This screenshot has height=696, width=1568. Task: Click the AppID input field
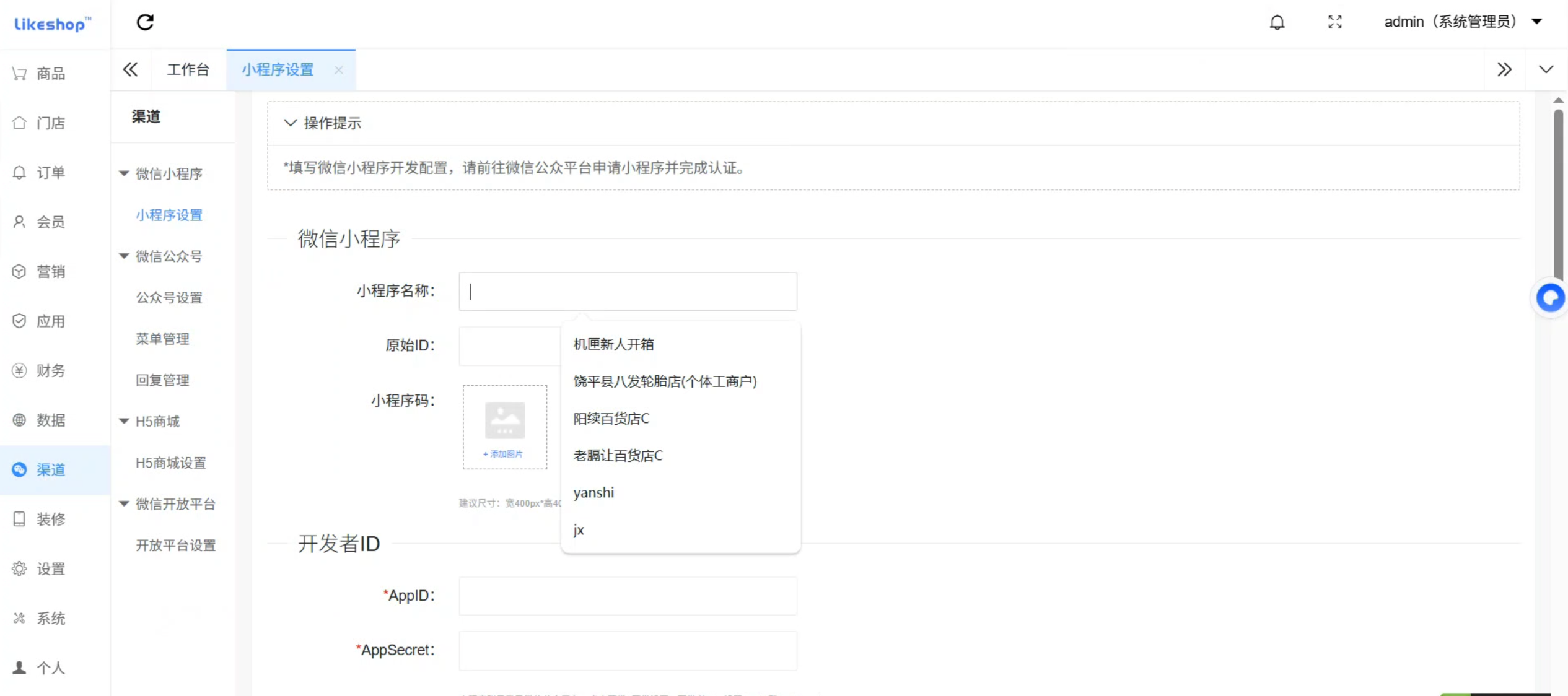[627, 596]
